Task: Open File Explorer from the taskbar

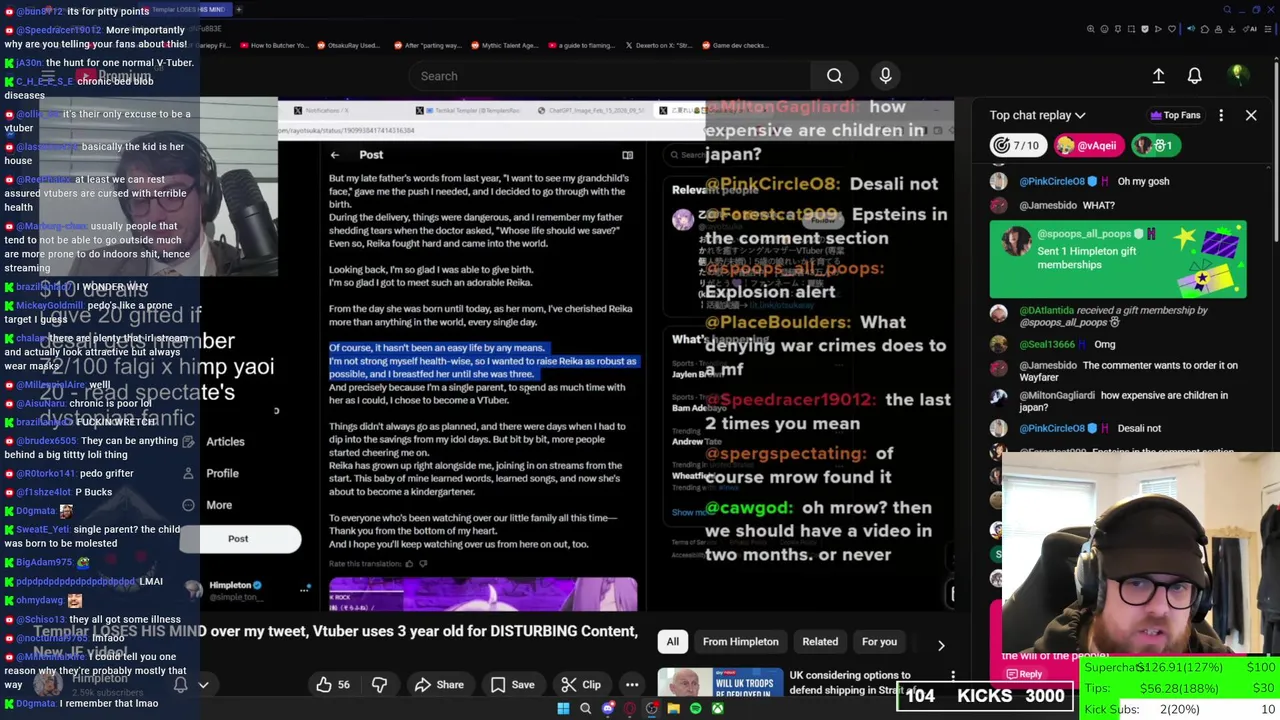Action: tap(673, 709)
